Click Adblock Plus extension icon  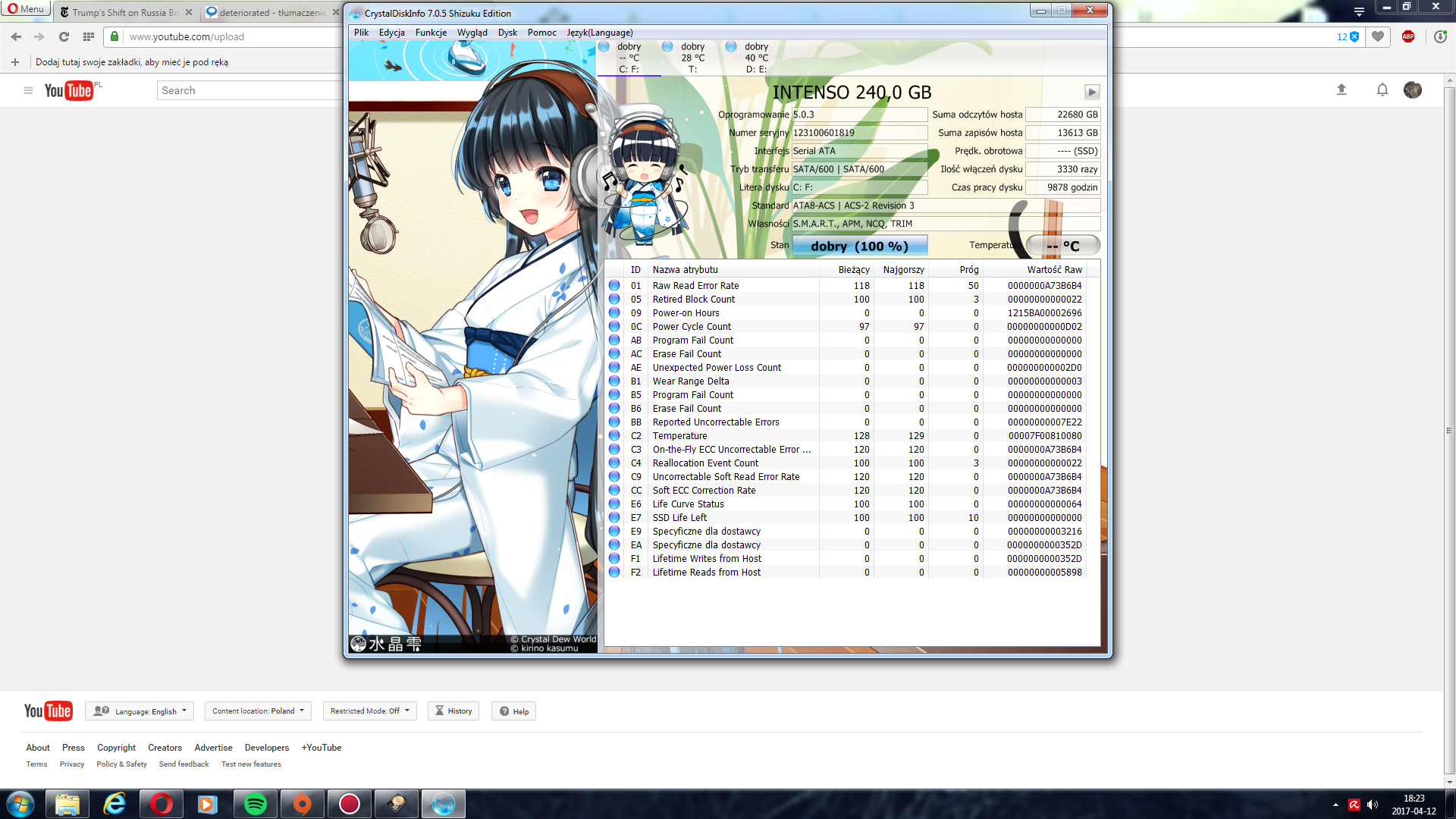coord(1408,36)
